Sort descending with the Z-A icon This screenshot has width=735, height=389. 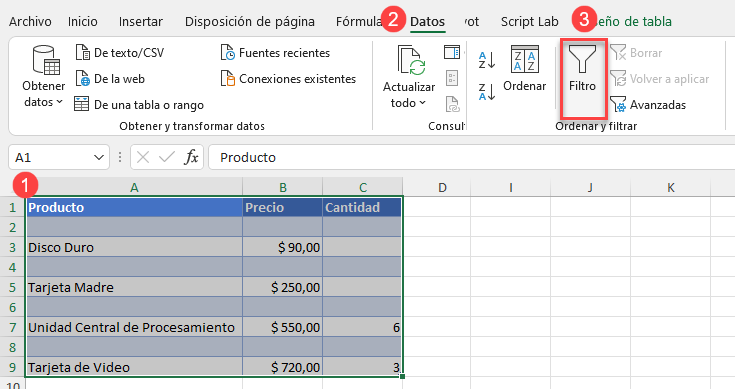point(487,91)
